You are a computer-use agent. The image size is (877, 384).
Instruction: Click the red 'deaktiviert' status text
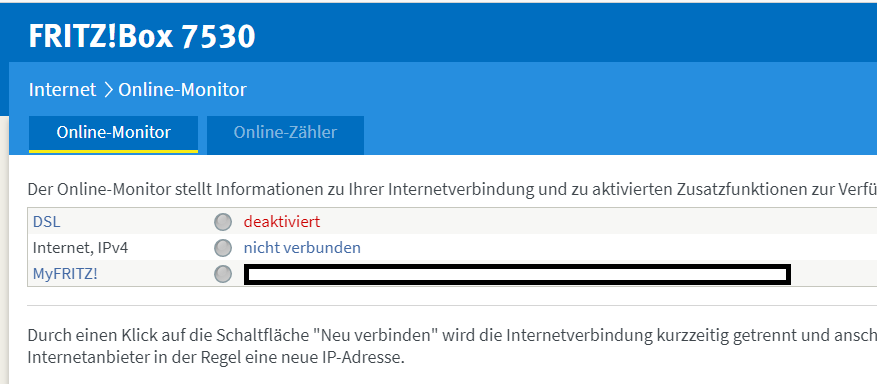pyautogui.click(x=282, y=222)
